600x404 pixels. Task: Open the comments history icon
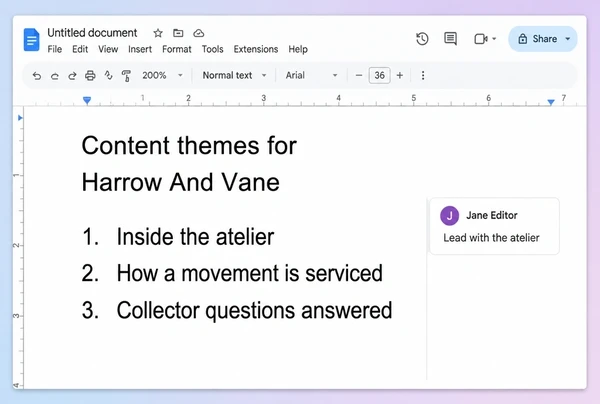click(x=450, y=39)
